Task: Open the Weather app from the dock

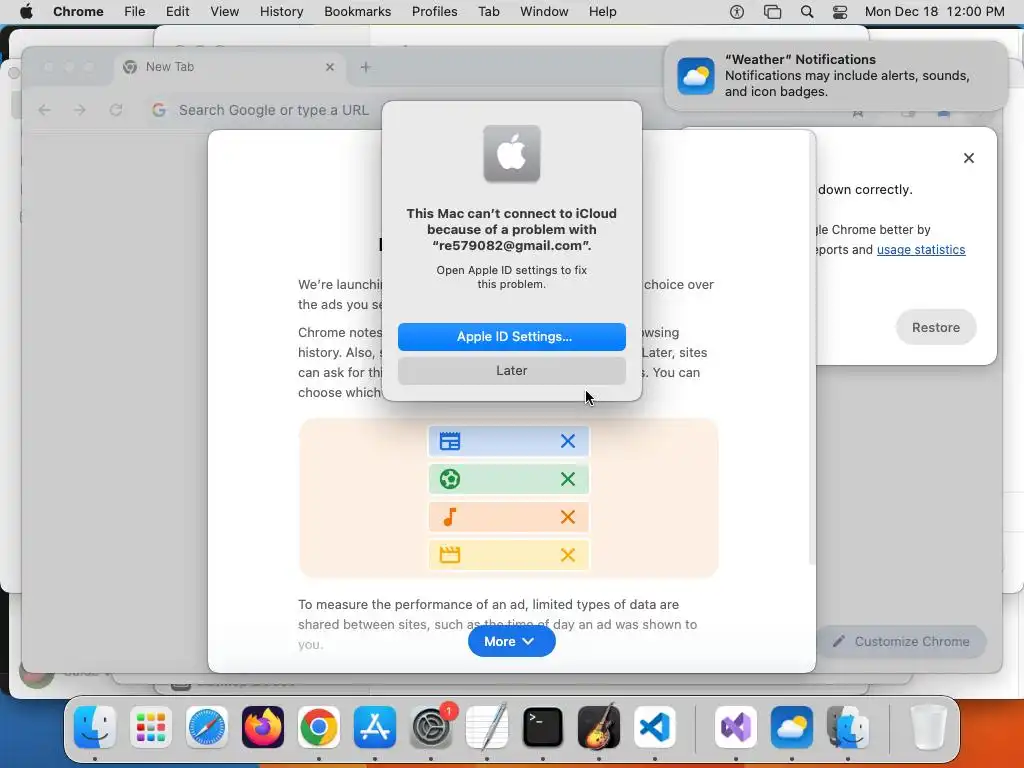Action: (x=792, y=727)
